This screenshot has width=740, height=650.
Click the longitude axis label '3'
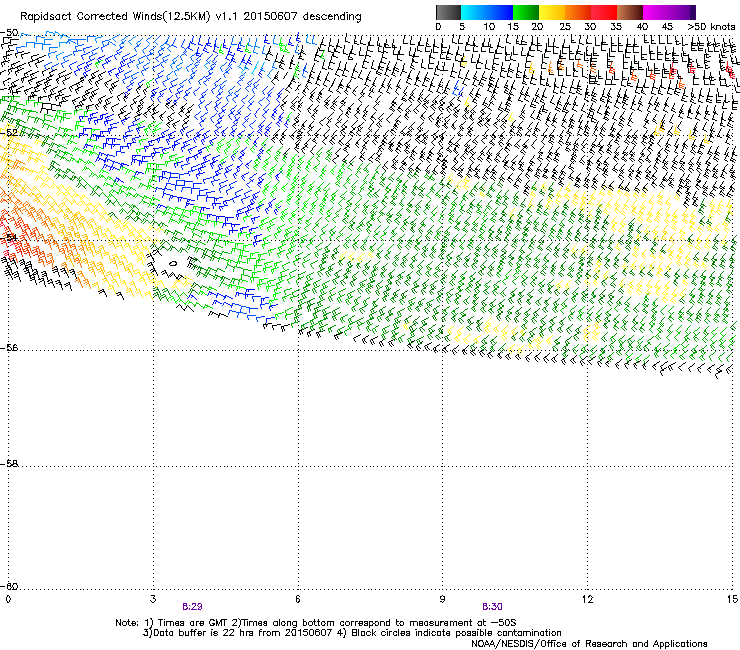tap(153, 599)
